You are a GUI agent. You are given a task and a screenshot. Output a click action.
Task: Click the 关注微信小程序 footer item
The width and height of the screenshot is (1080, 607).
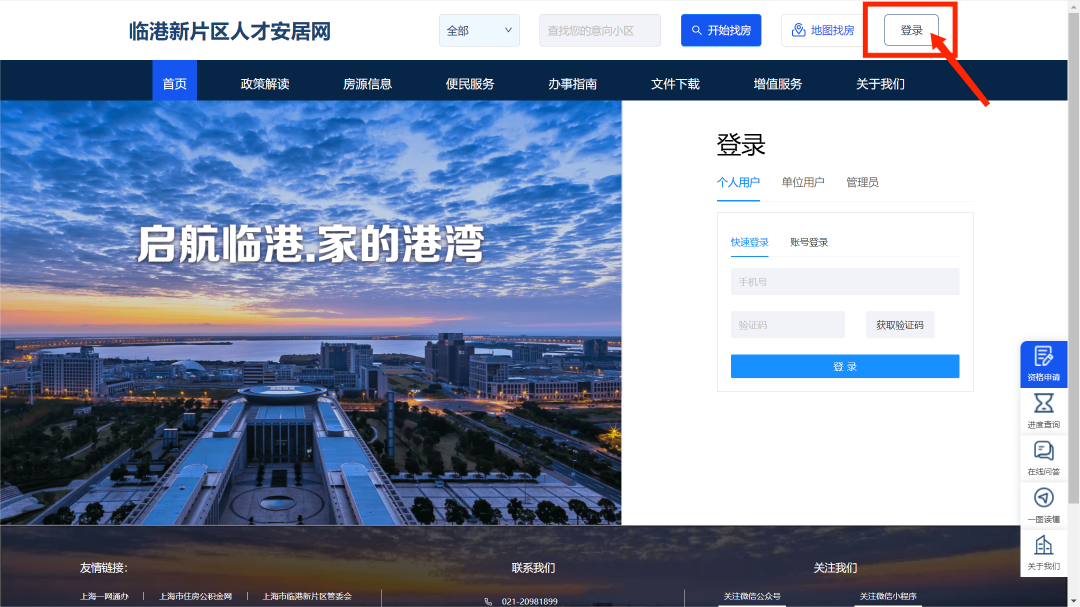point(888,597)
